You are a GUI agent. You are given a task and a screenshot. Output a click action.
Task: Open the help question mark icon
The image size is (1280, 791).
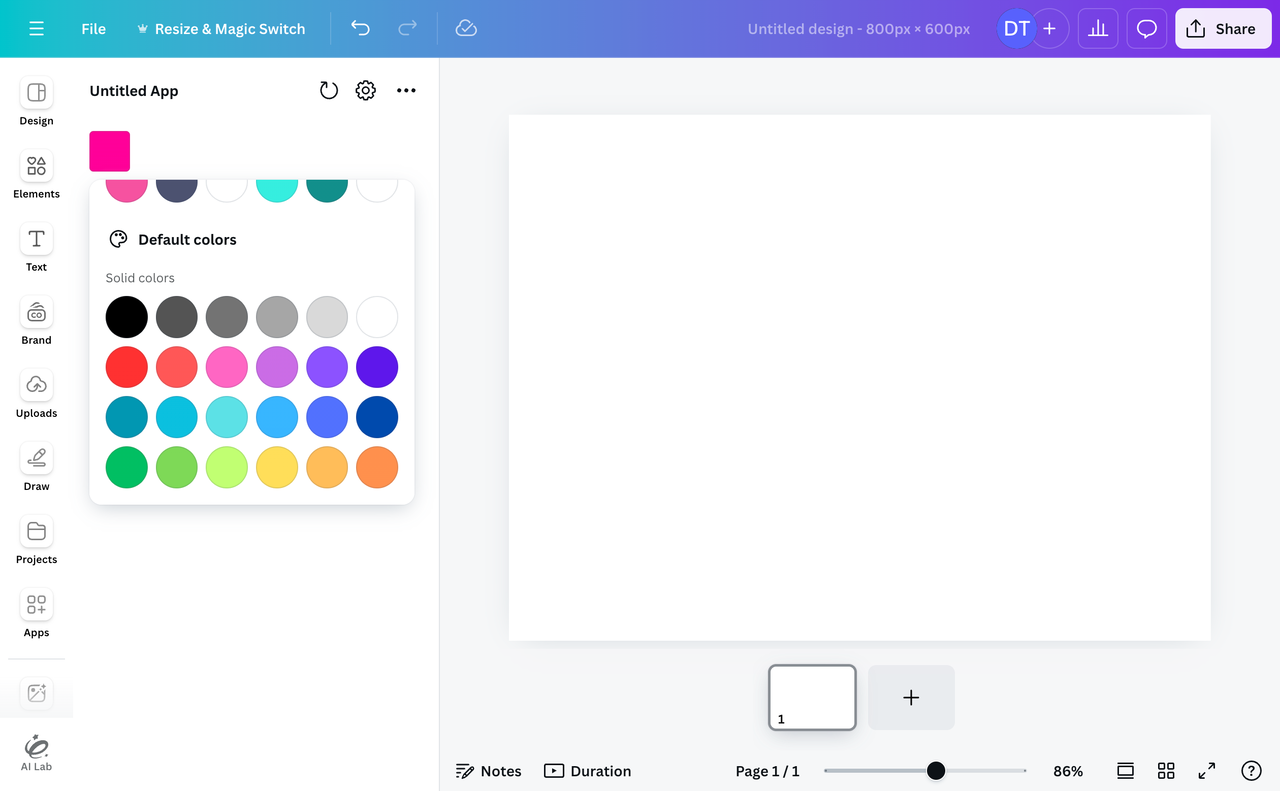tap(1251, 771)
